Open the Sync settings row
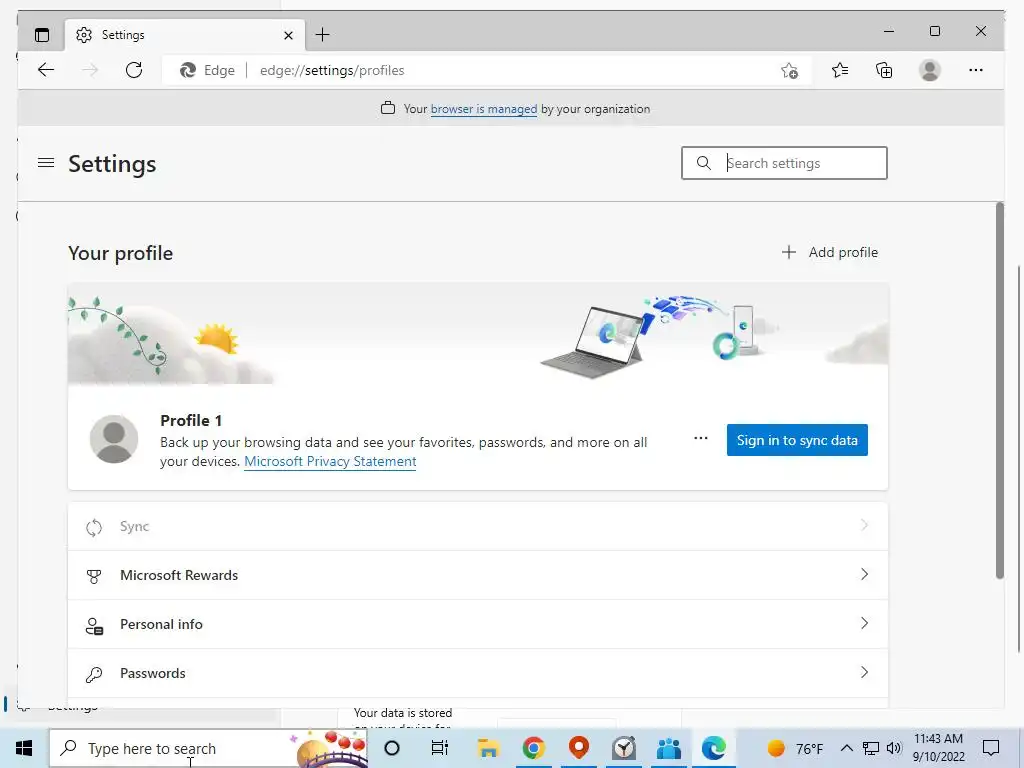The height and width of the screenshot is (768, 1024). pyautogui.click(x=477, y=526)
